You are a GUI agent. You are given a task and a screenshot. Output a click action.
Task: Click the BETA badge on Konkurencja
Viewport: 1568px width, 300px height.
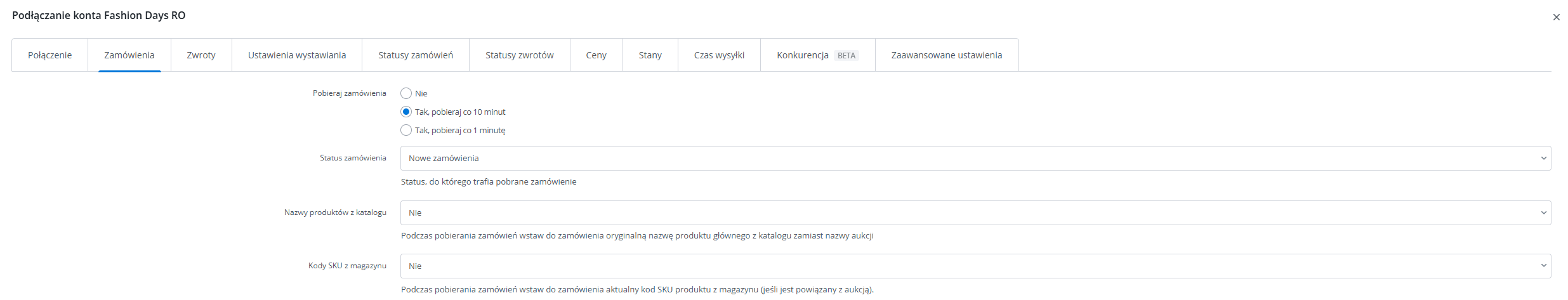[847, 56]
